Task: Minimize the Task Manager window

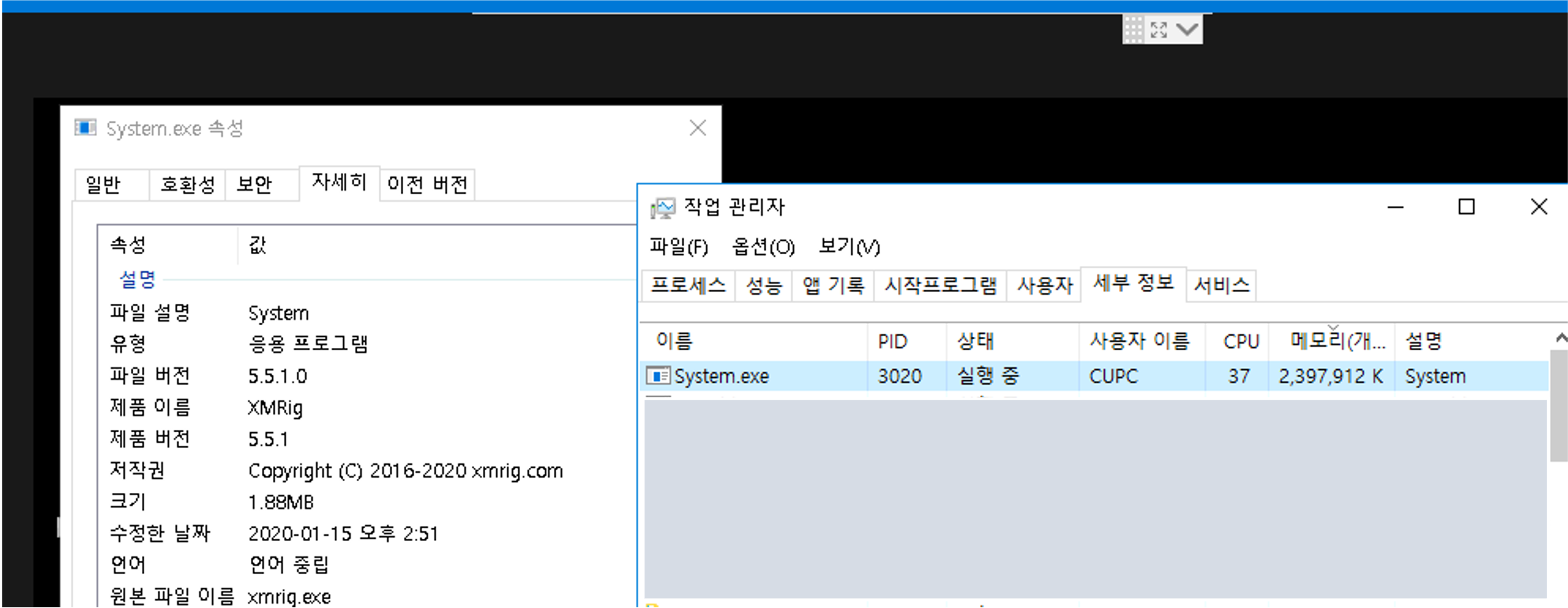Action: (1396, 208)
